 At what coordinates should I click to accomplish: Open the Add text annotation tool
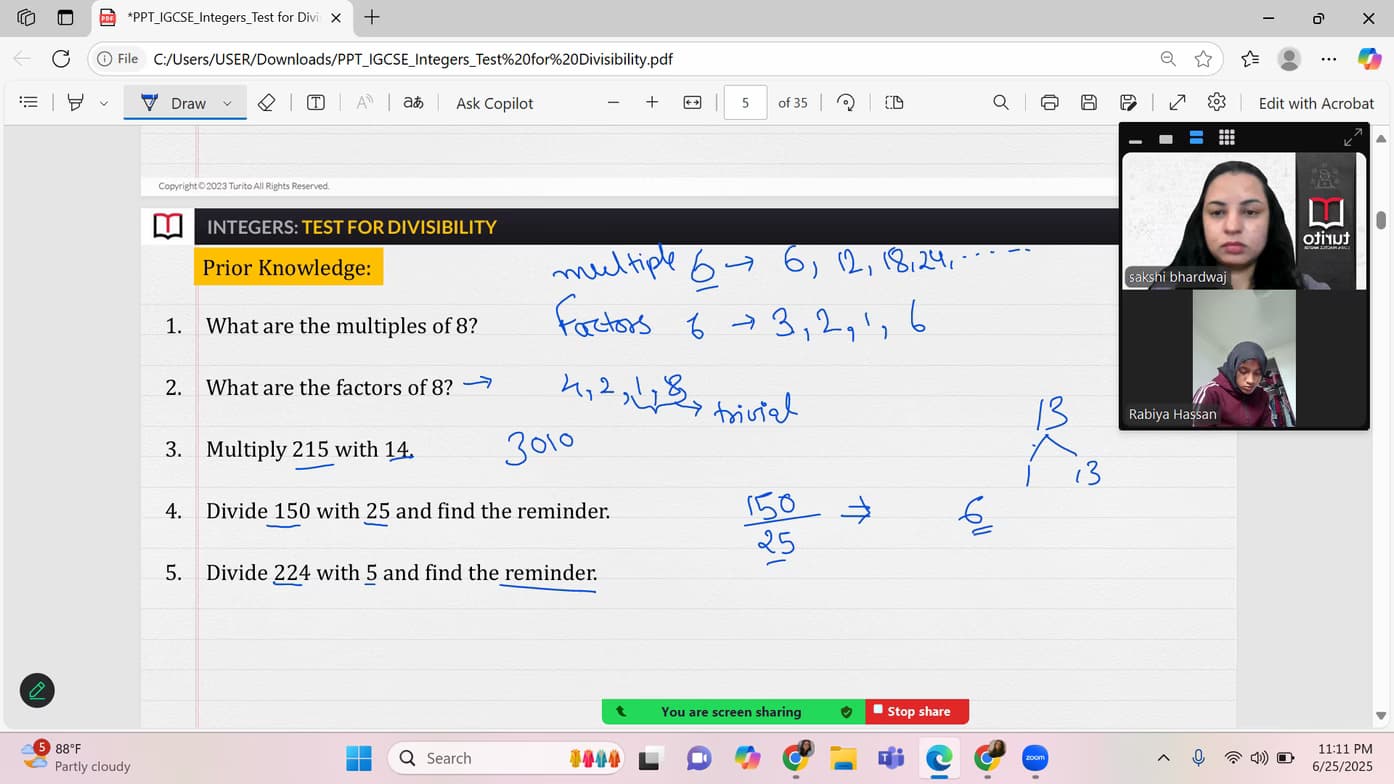[x=315, y=102]
